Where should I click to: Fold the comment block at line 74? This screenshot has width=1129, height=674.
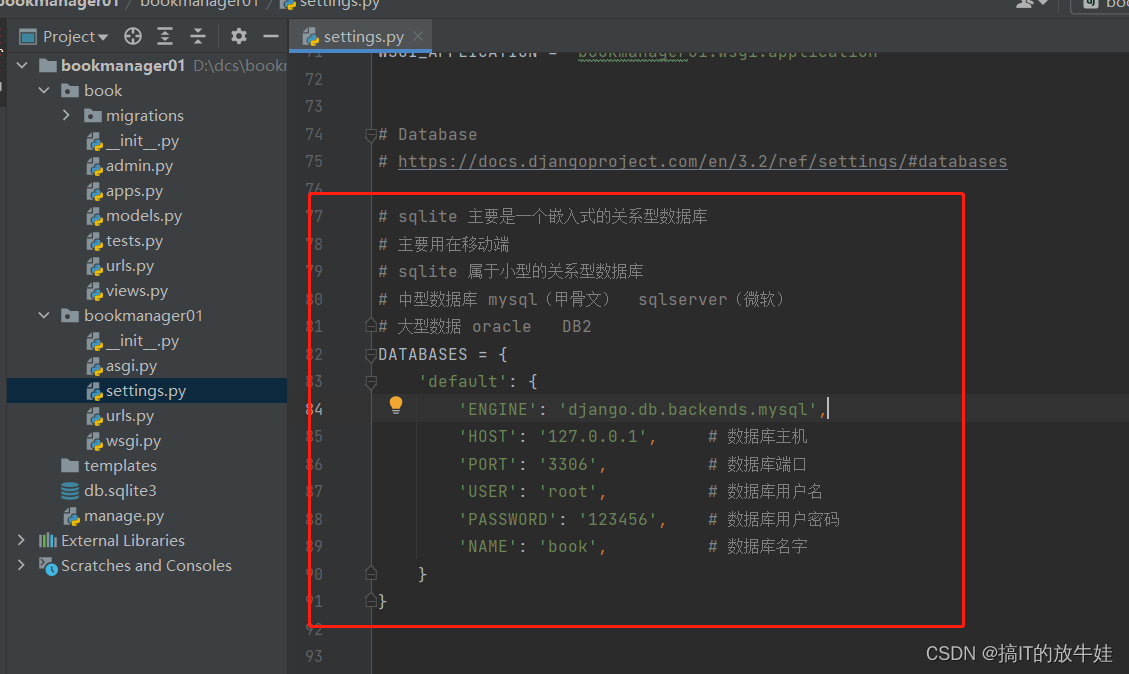point(371,134)
